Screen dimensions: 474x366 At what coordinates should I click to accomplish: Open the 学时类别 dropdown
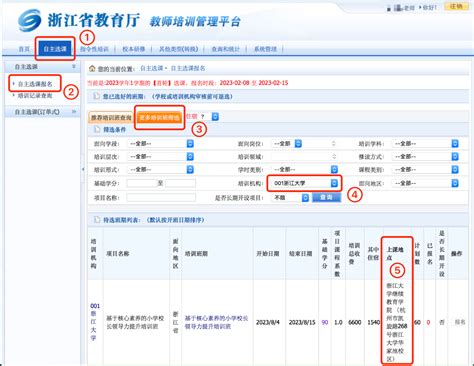coord(305,170)
